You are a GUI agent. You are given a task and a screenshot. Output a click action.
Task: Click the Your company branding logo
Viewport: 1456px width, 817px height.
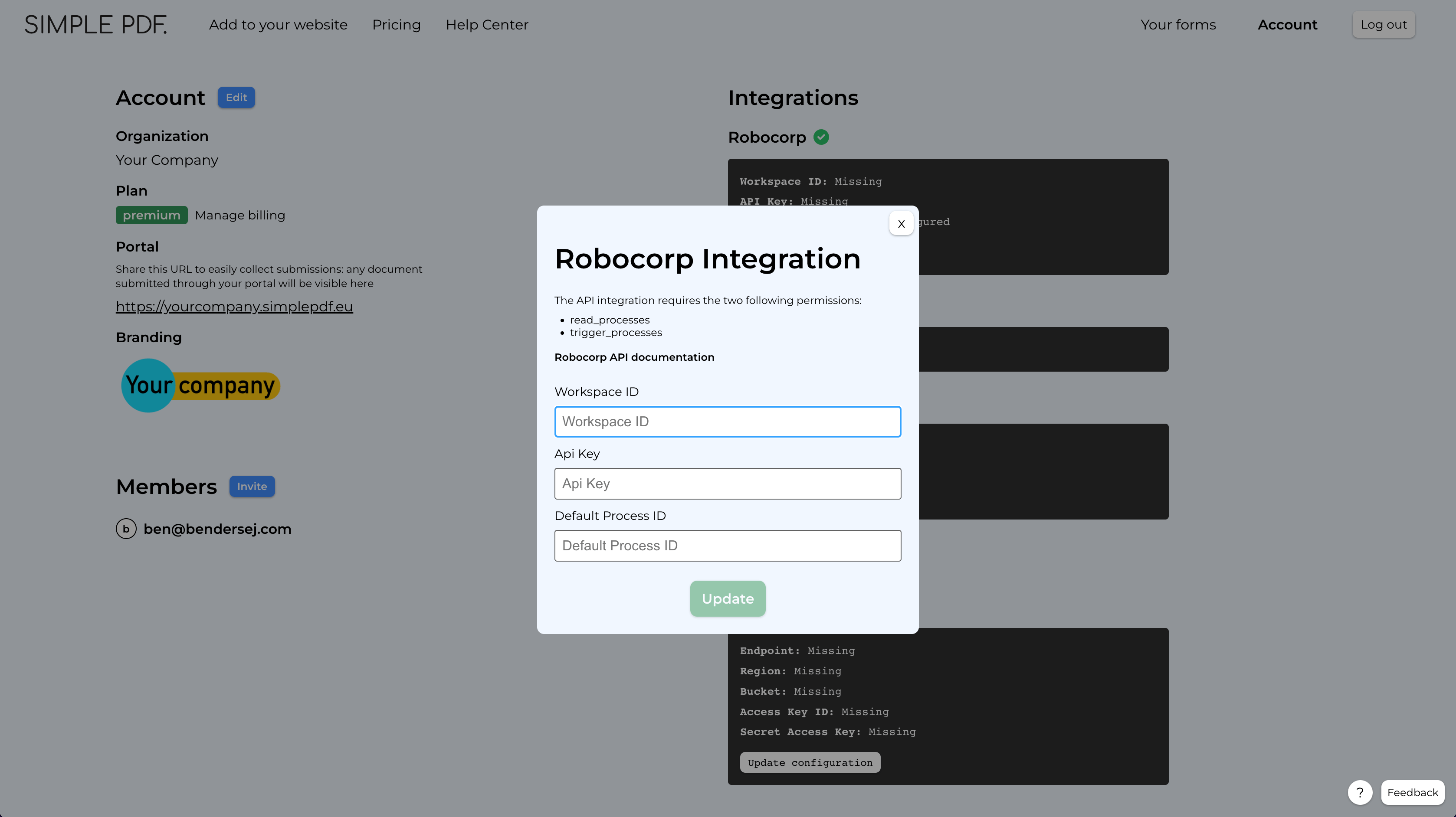click(x=200, y=386)
